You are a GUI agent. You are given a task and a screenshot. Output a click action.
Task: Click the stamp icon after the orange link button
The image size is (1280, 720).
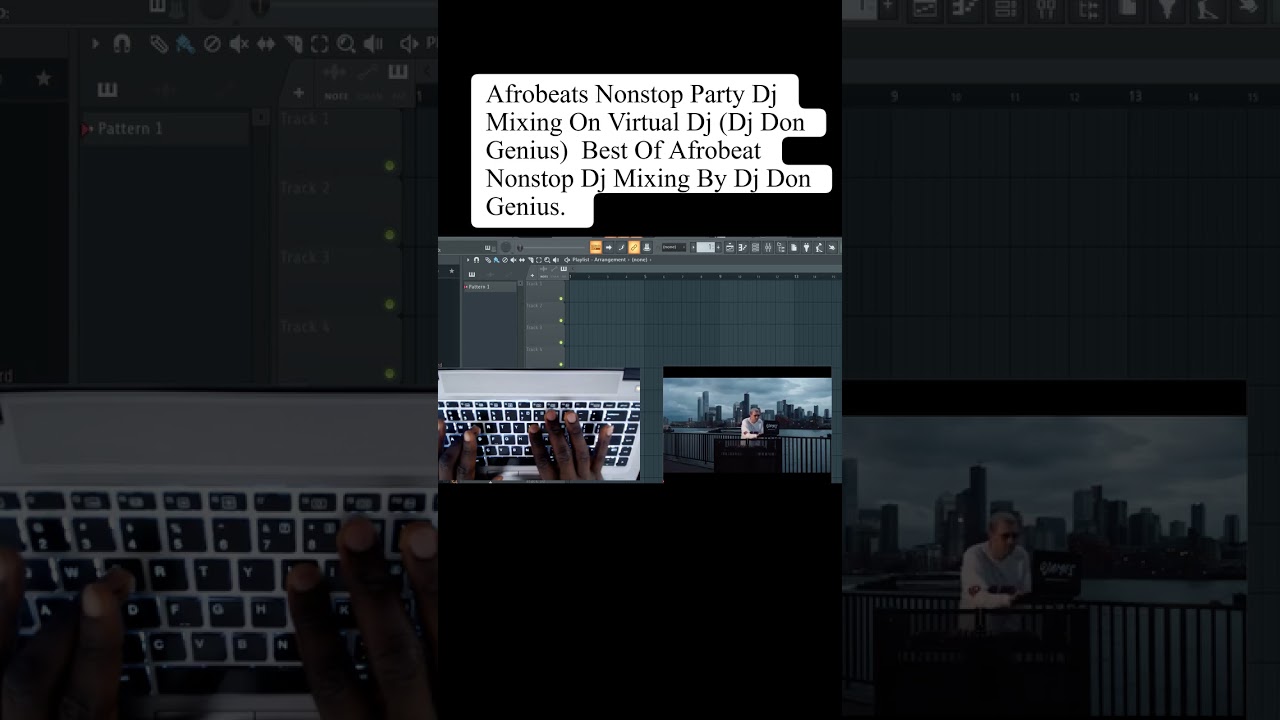pos(647,247)
